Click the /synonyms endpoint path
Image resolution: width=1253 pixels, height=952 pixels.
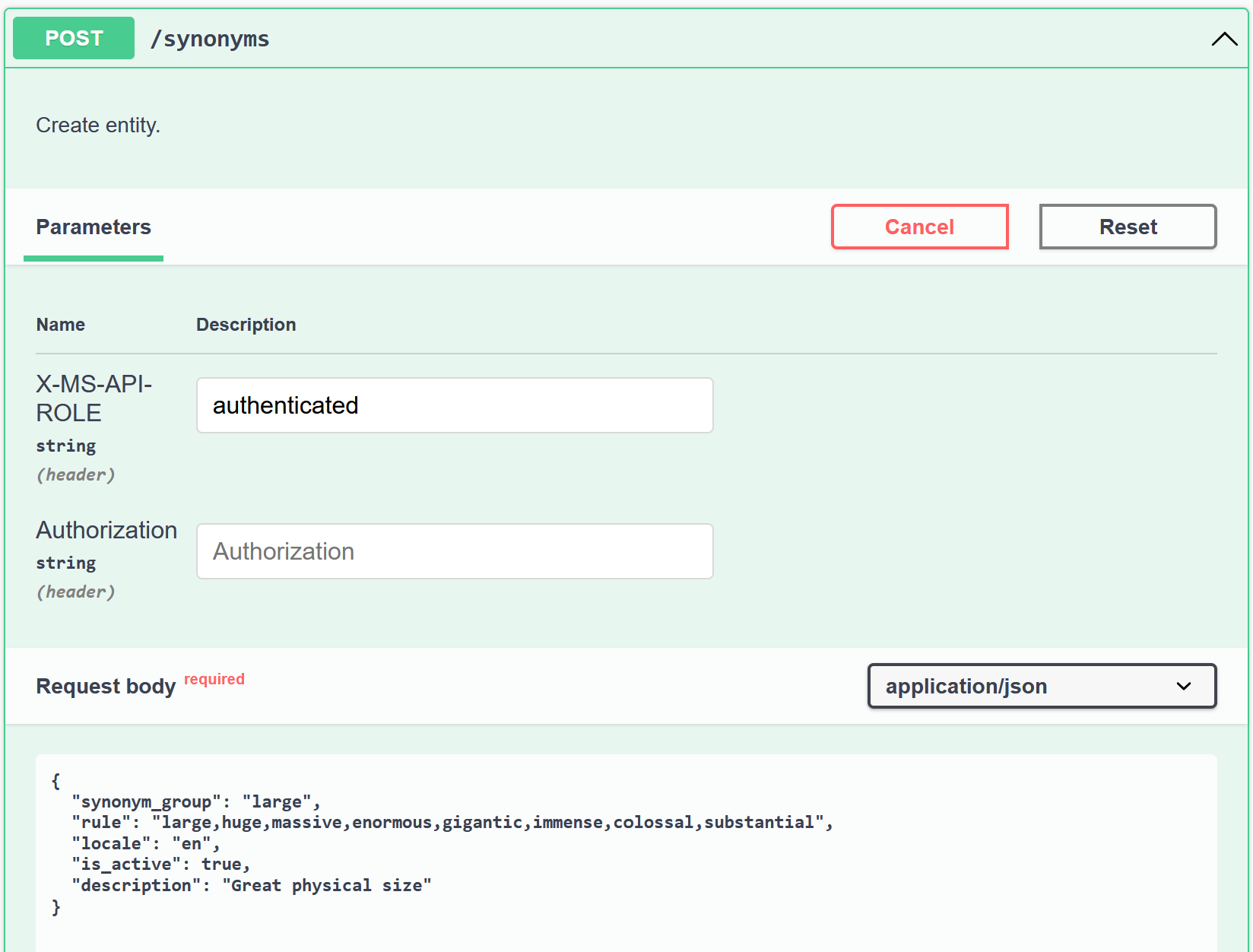[x=210, y=39]
